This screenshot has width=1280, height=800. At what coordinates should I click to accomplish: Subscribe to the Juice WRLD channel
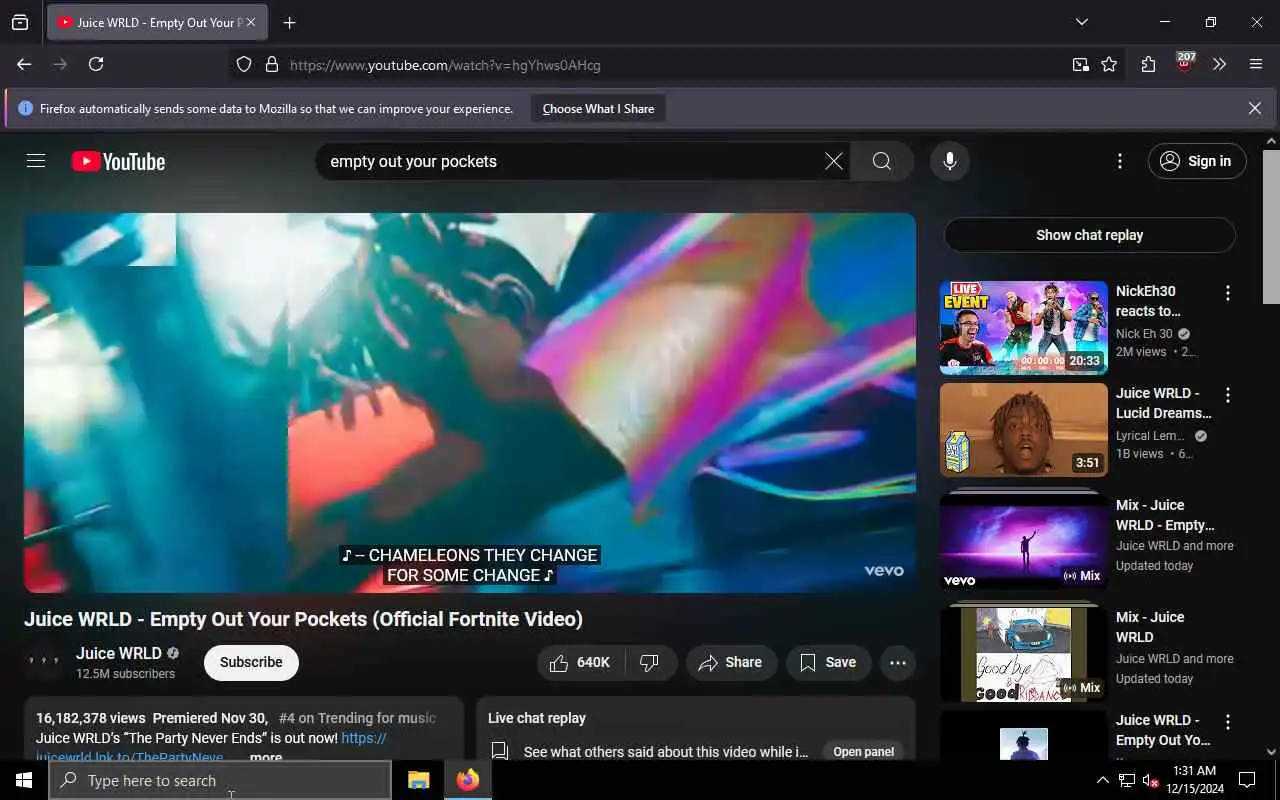pyautogui.click(x=251, y=662)
